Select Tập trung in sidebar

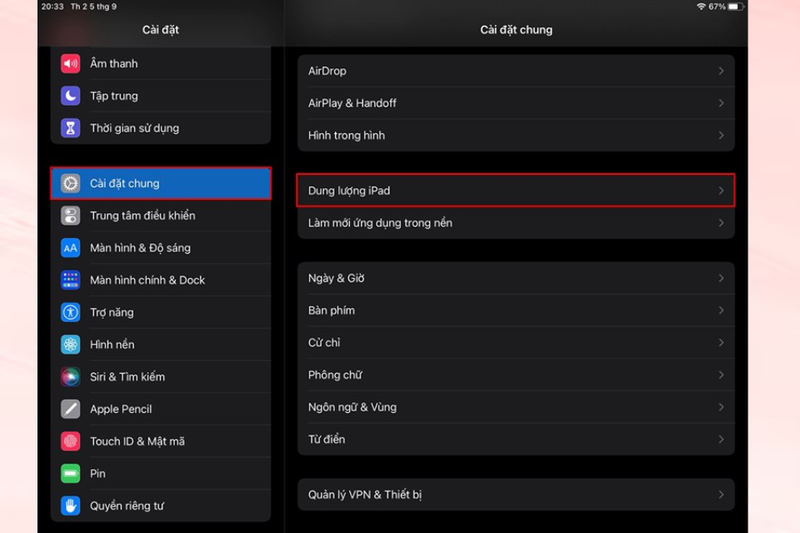(161, 96)
